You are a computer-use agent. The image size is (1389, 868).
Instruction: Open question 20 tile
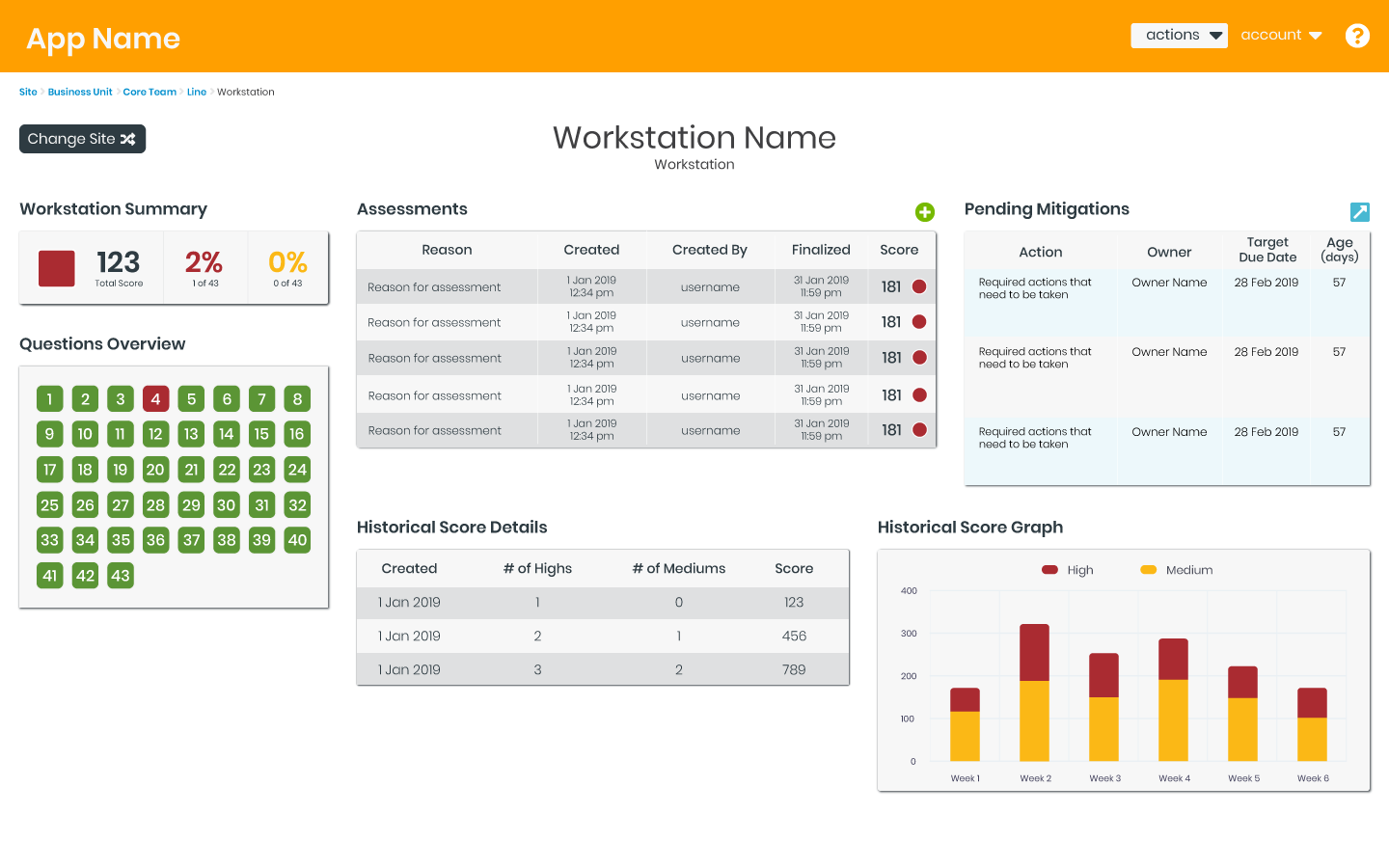point(155,470)
